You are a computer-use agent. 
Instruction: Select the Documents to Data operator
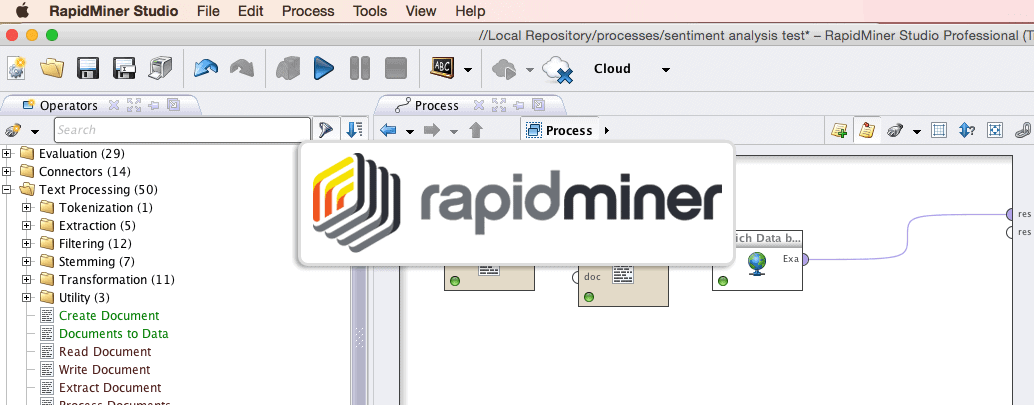[x=113, y=334]
